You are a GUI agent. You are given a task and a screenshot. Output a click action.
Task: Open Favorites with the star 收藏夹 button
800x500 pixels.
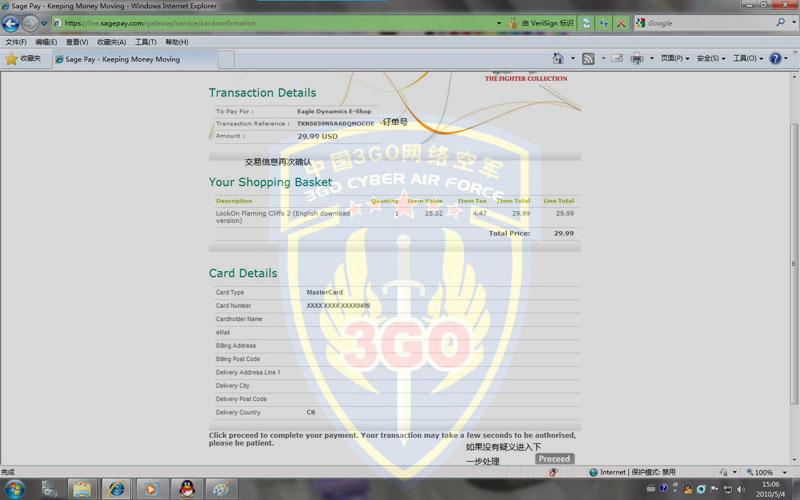23,59
